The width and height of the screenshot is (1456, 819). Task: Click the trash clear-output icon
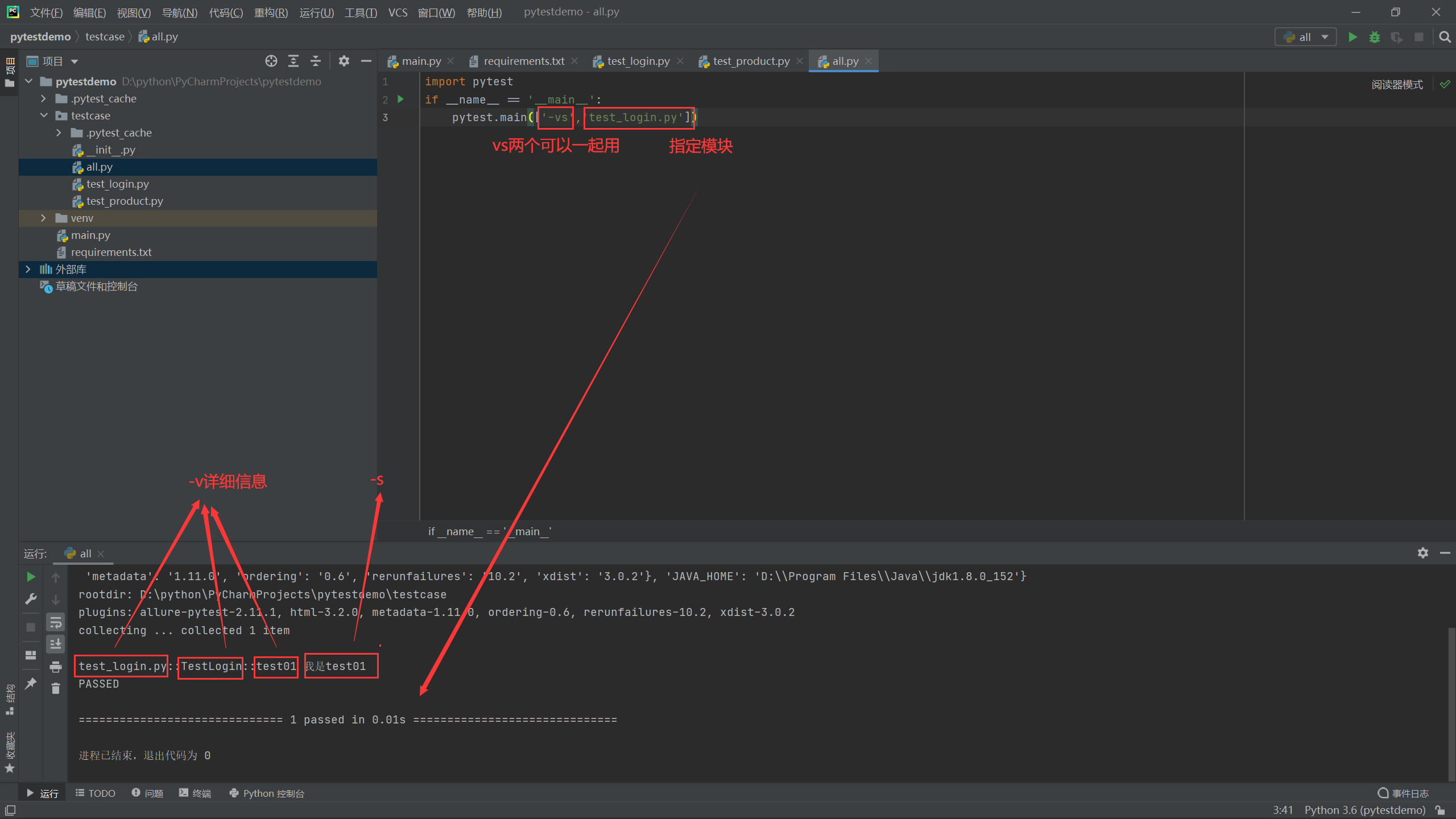56,689
